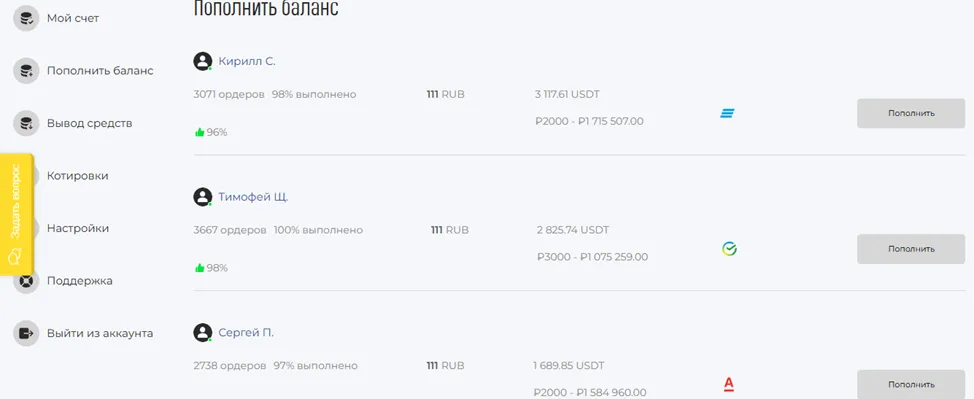Open the Котировки menu item

pos(78,176)
